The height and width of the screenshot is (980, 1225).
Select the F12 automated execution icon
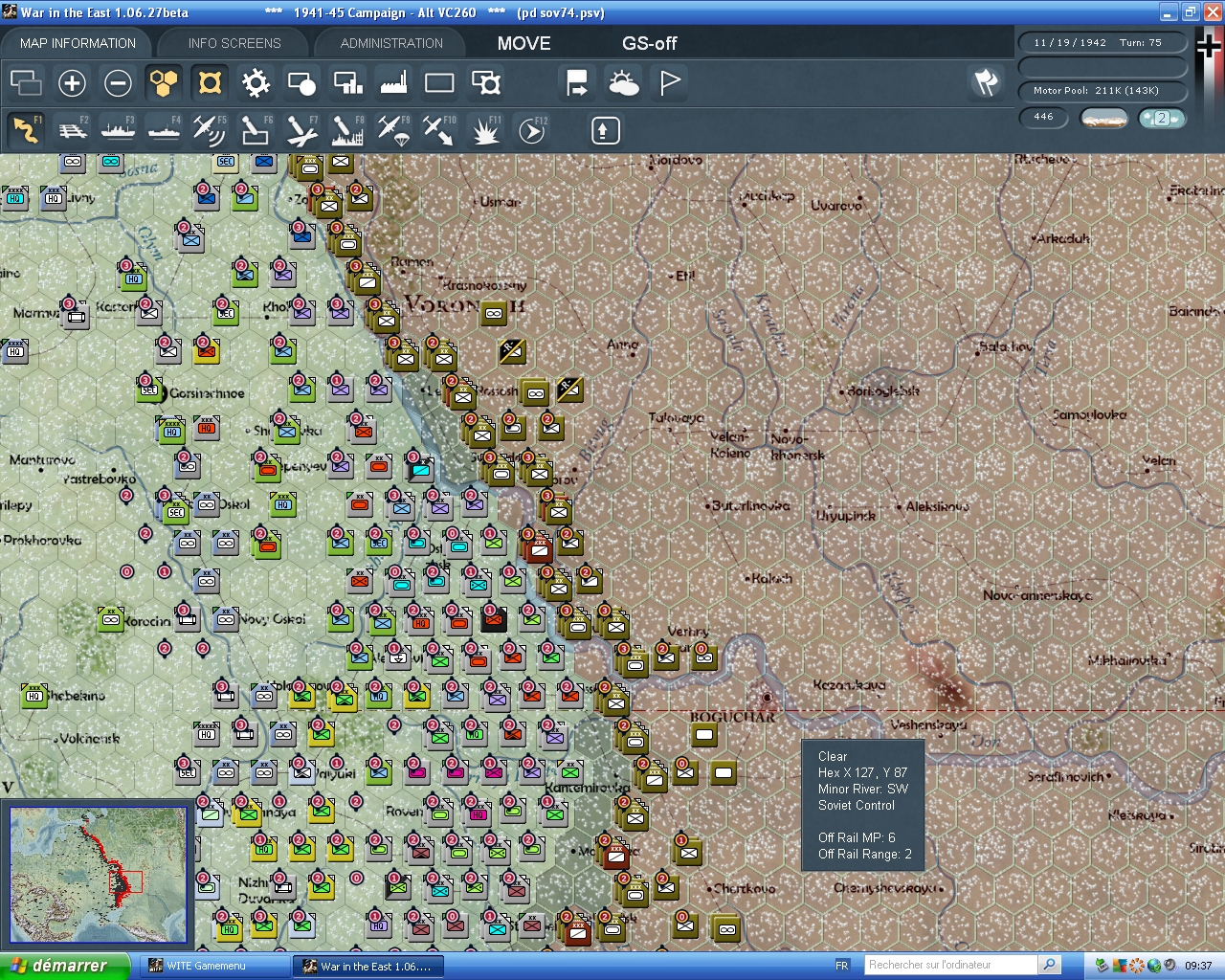(532, 129)
